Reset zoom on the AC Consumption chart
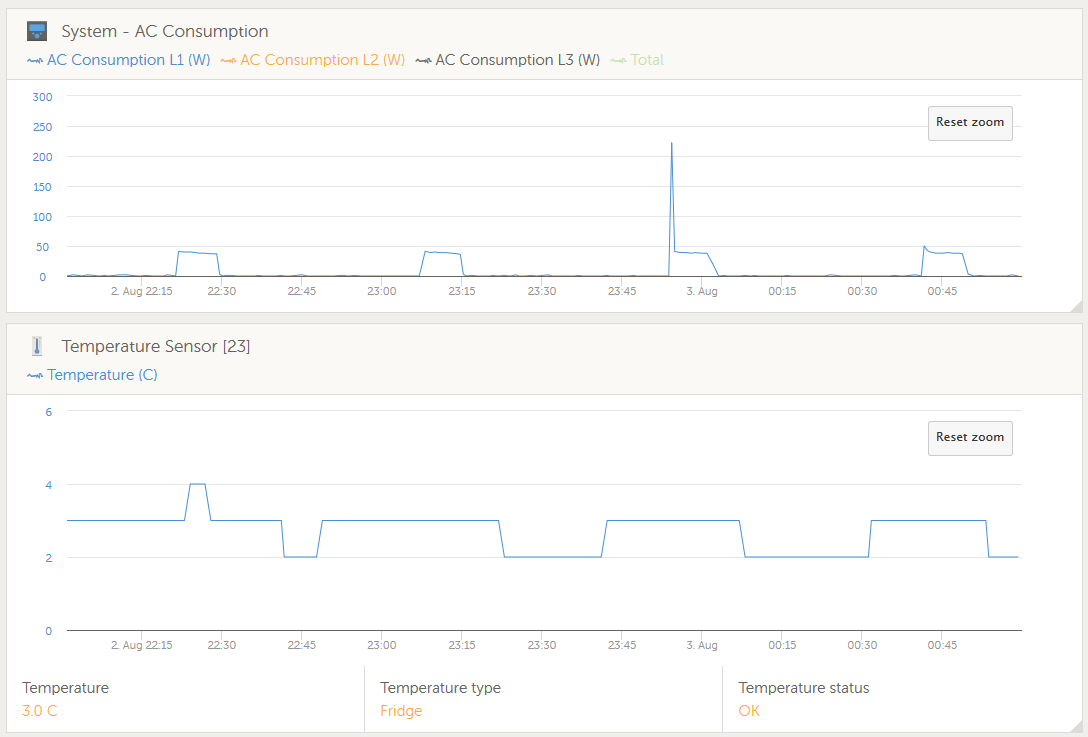The width and height of the screenshot is (1088, 737). pyautogui.click(x=969, y=123)
